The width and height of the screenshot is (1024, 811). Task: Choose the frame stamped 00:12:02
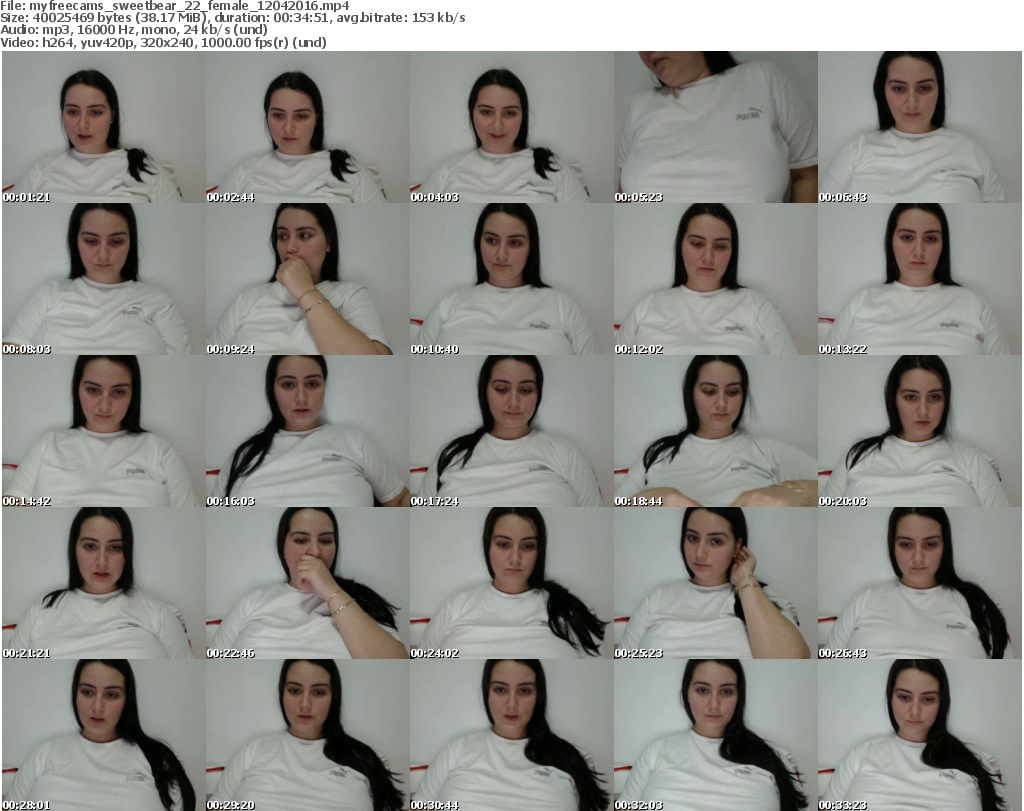click(716, 279)
